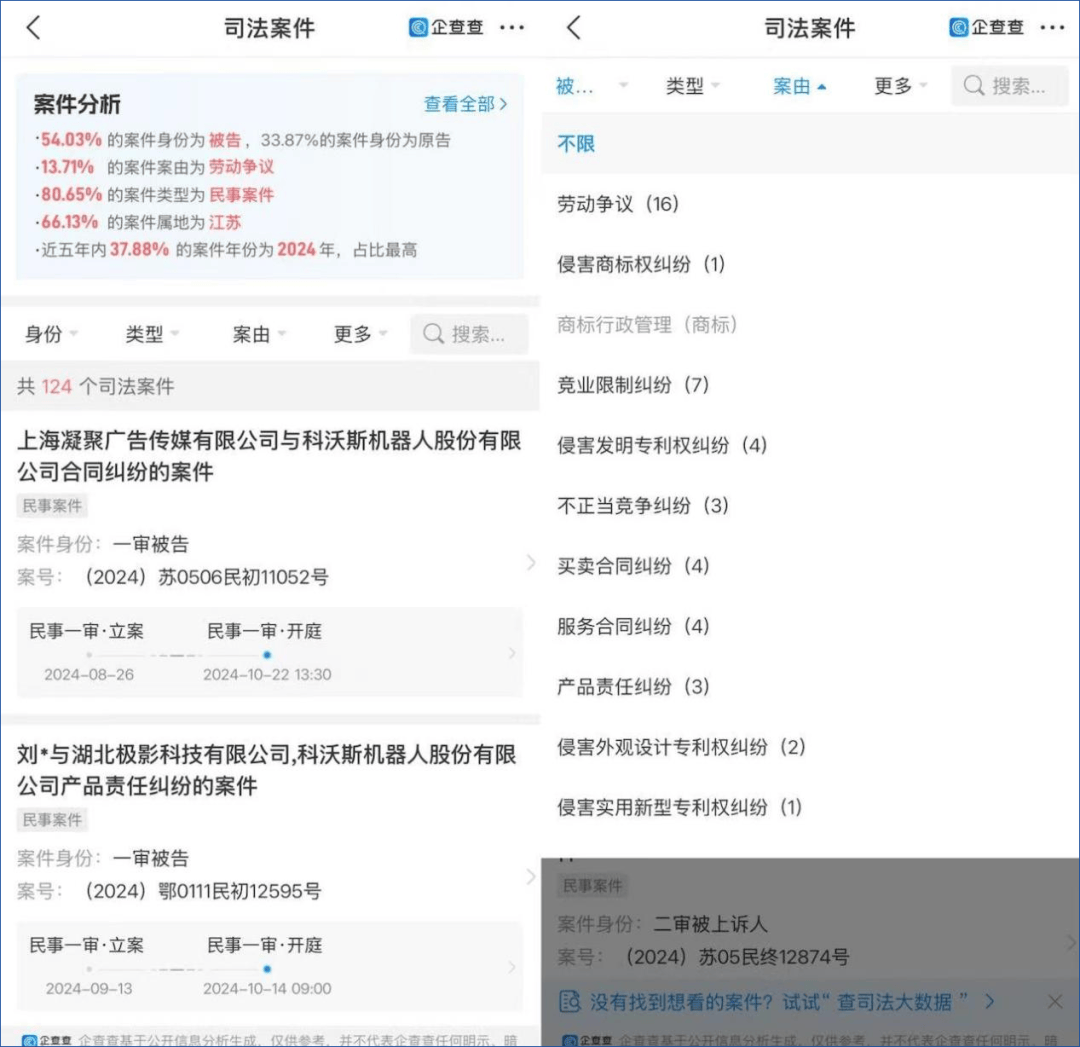Close the 查司法大数据 banner with X

(x=1055, y=1001)
